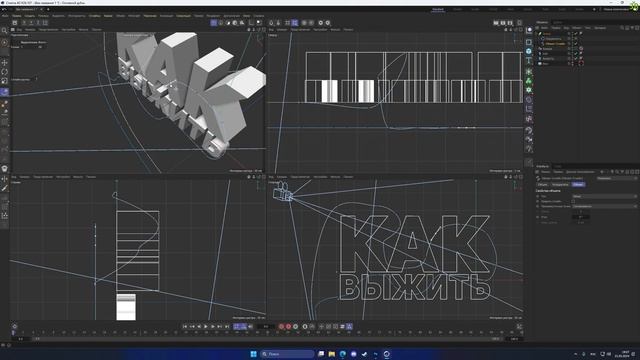Open the MoGraph gear icon in right palette

tap(529, 90)
